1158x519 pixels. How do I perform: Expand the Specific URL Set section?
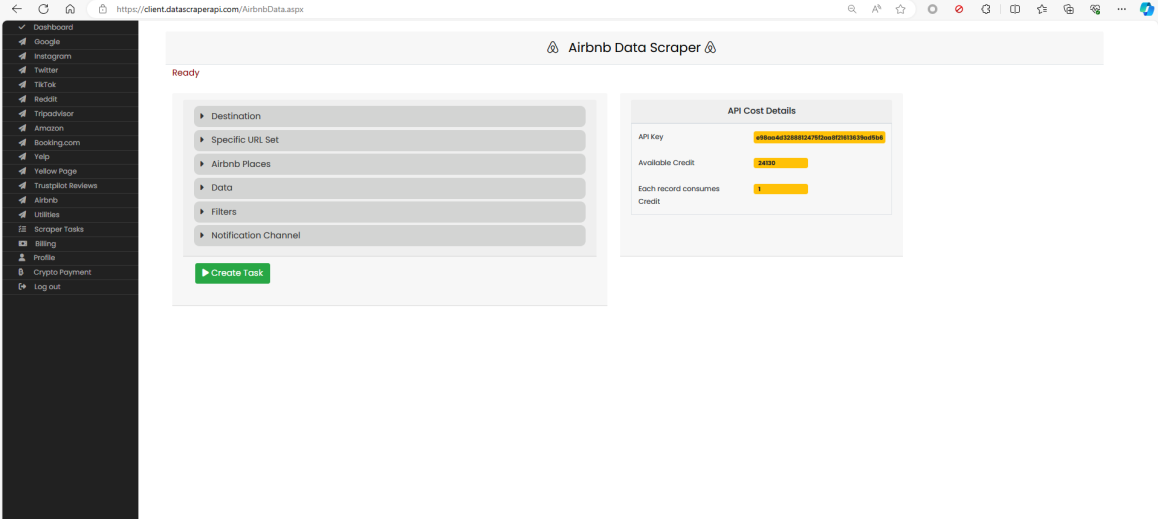[390, 140]
